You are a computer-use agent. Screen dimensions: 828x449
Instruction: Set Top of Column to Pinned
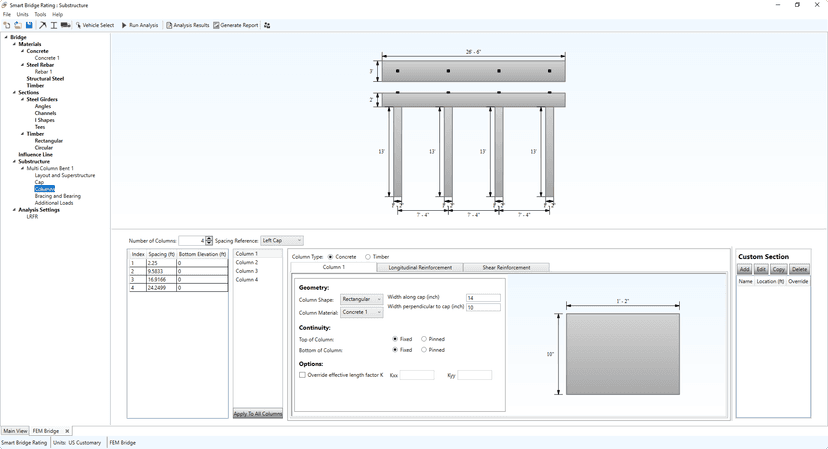(424, 339)
